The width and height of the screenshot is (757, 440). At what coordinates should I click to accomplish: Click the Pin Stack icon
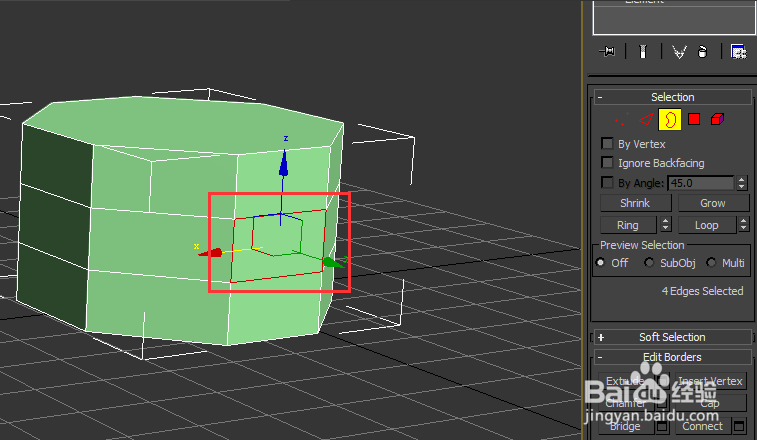click(x=607, y=51)
